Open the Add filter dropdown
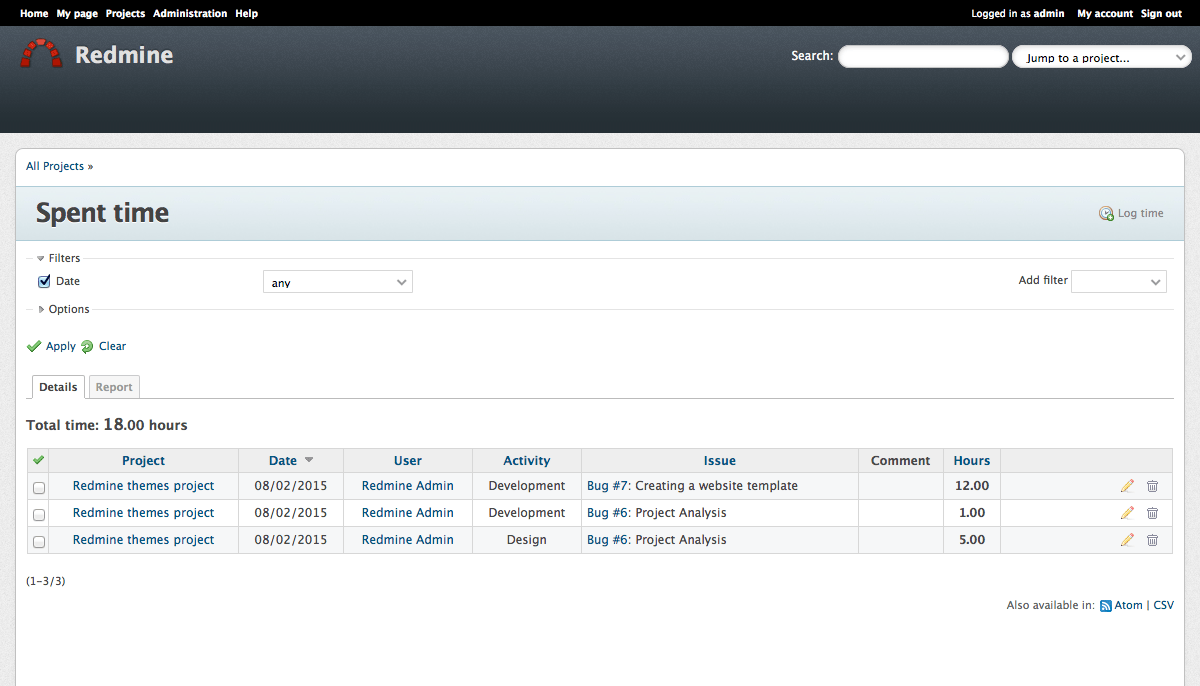Viewport: 1200px width, 686px height. (1119, 282)
